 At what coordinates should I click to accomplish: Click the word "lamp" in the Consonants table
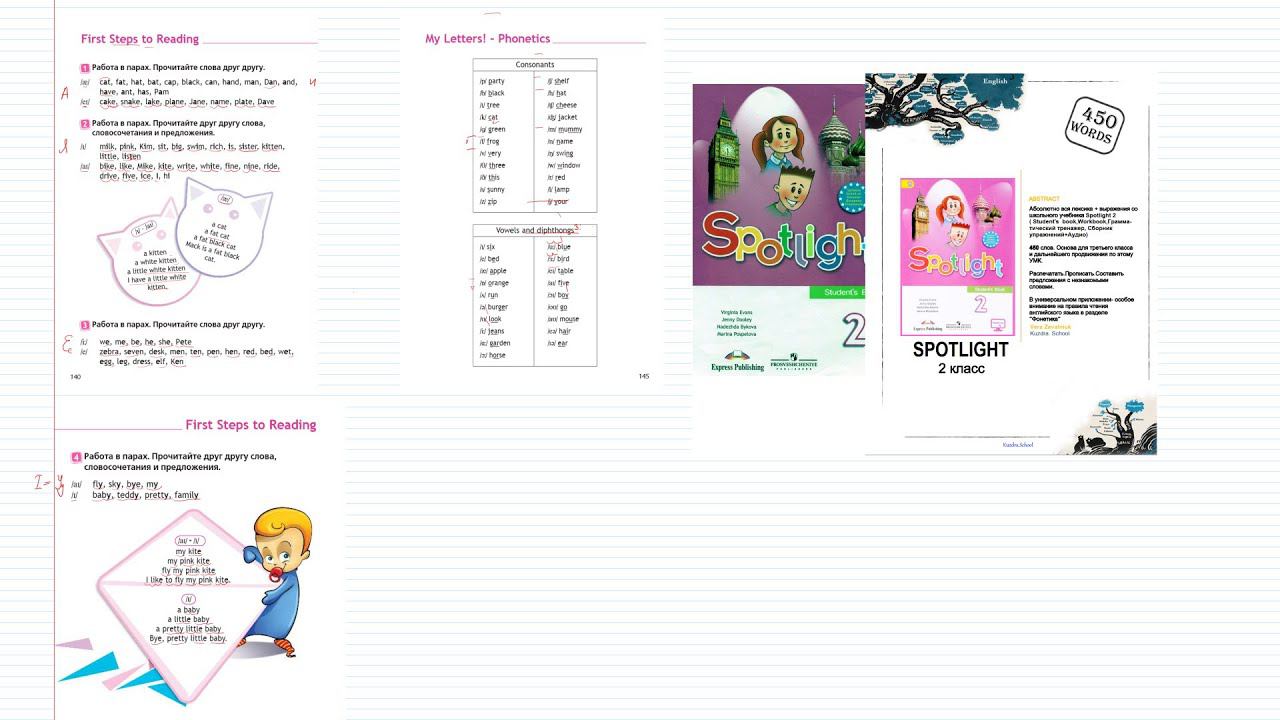(562, 189)
